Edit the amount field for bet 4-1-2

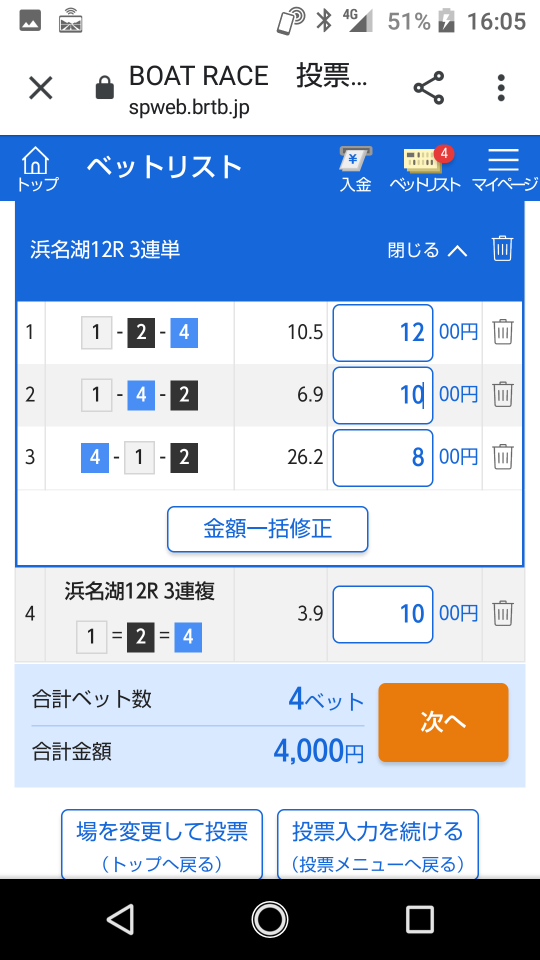click(383, 458)
